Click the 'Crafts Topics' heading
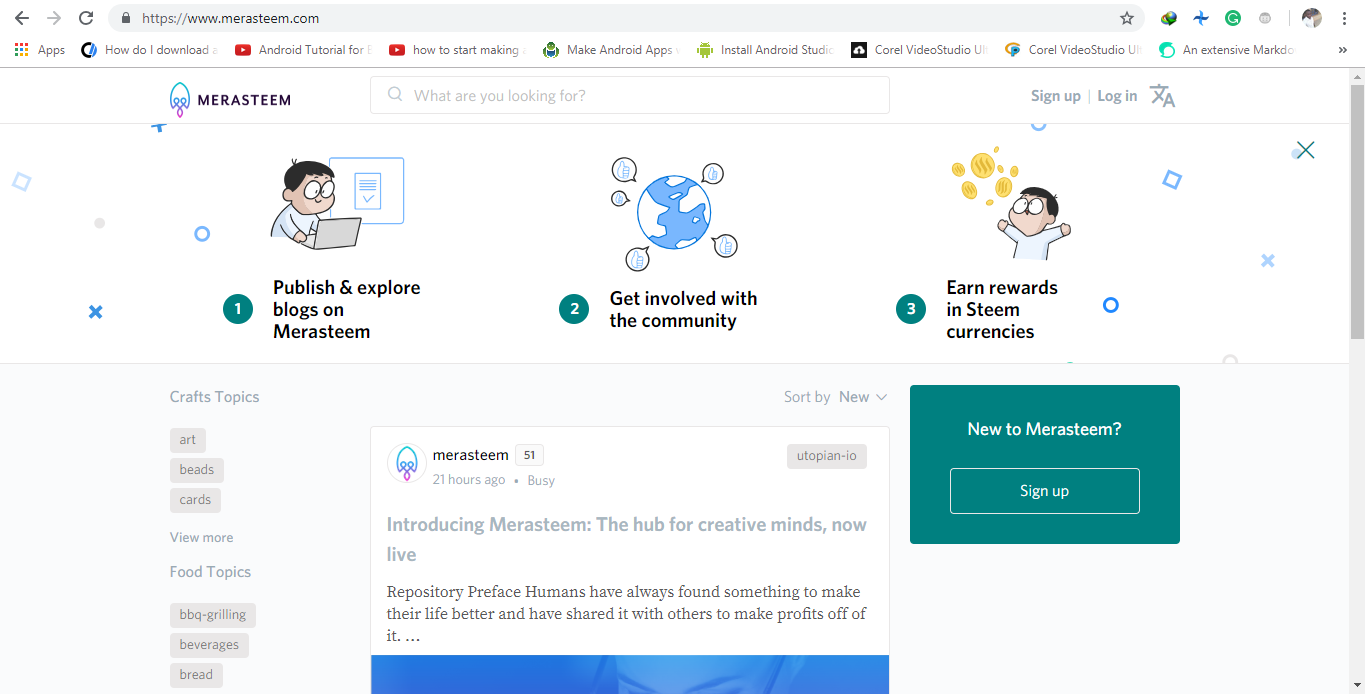The width and height of the screenshot is (1365, 694). (214, 397)
